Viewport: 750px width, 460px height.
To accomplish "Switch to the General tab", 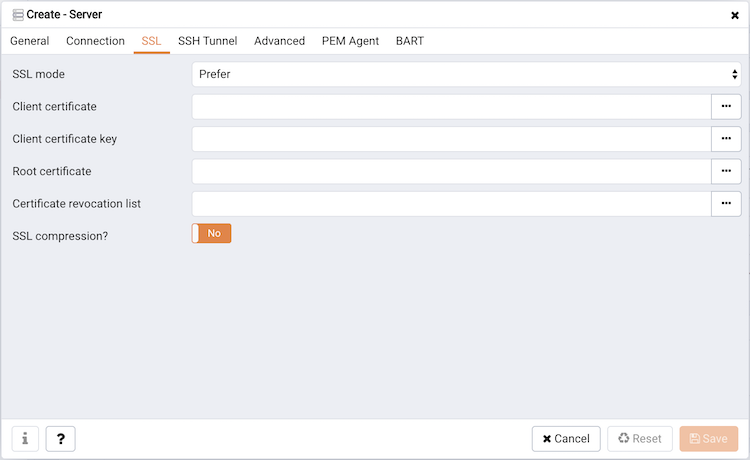I will pos(30,41).
